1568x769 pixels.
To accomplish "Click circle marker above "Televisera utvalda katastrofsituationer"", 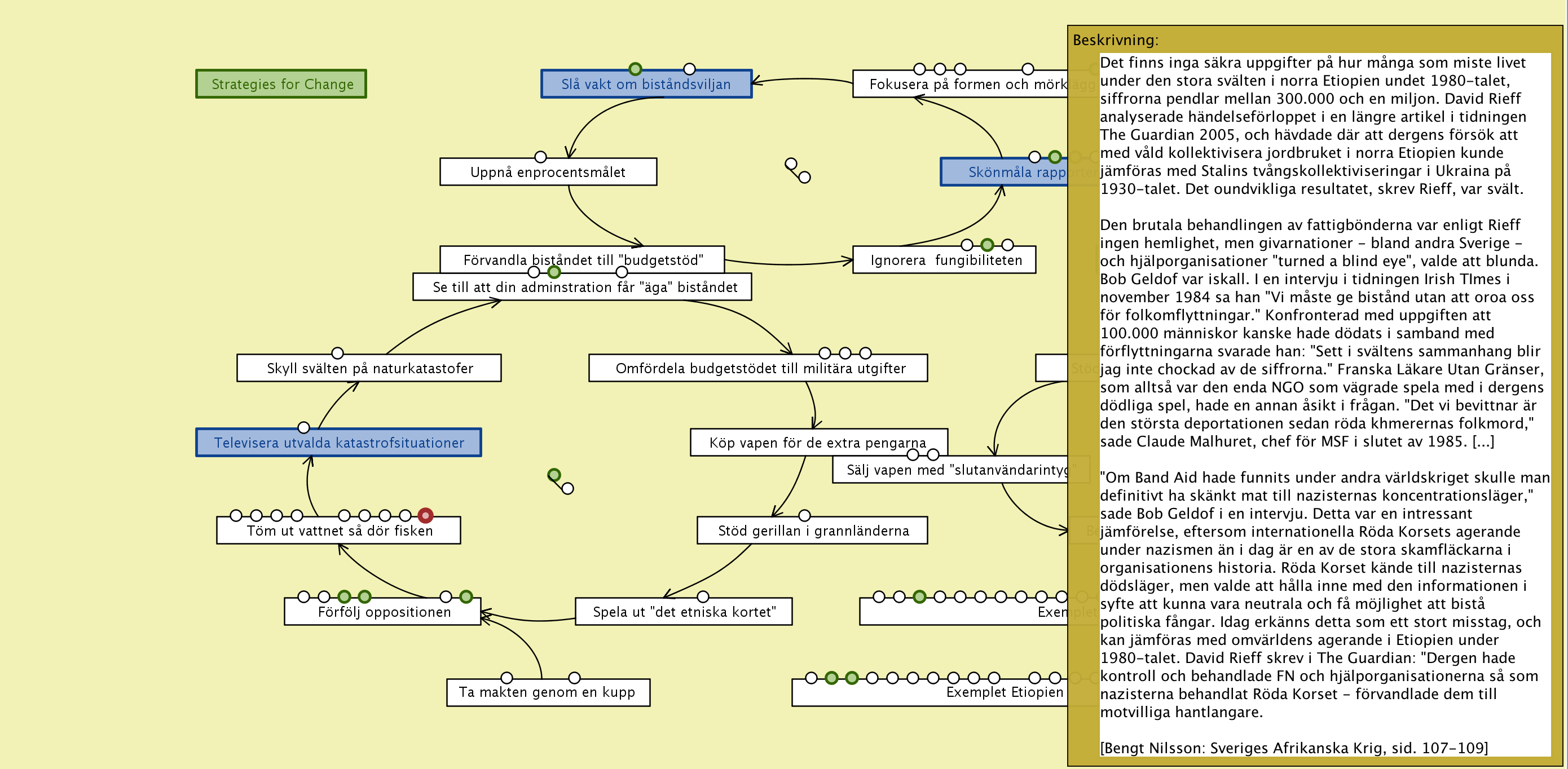I will point(304,427).
